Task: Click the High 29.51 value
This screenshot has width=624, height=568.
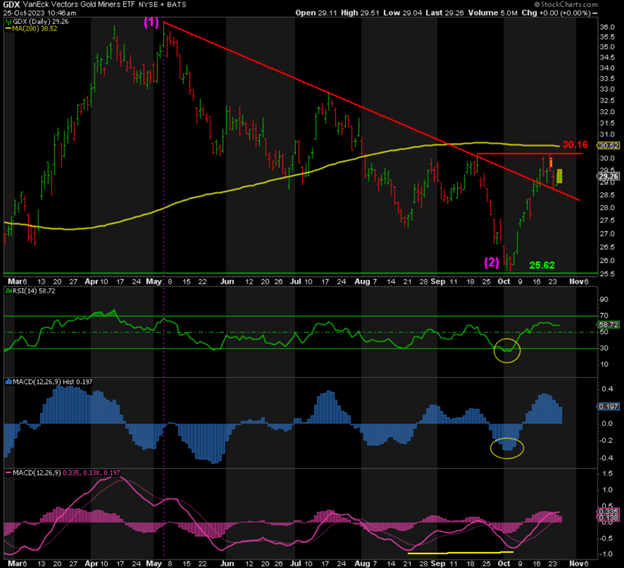Action: pyautogui.click(x=359, y=13)
